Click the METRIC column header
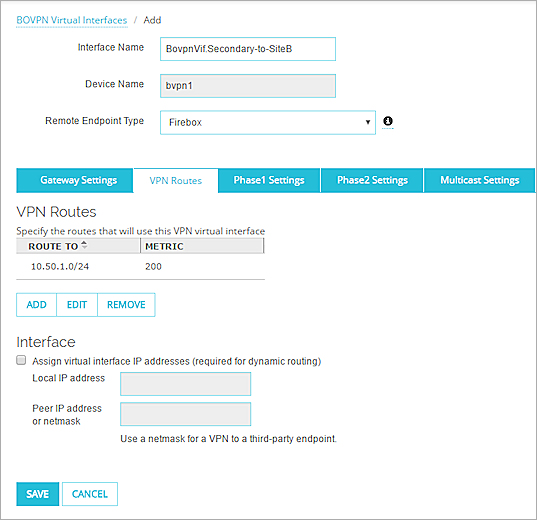 point(202,246)
